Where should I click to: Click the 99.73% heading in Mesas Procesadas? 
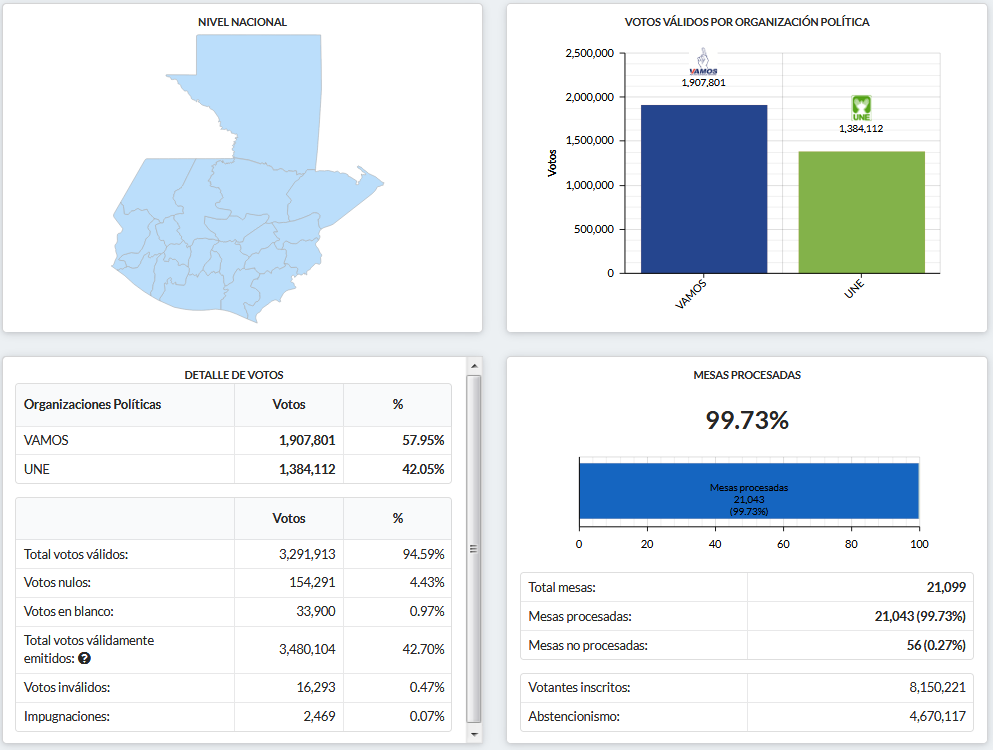[747, 421]
